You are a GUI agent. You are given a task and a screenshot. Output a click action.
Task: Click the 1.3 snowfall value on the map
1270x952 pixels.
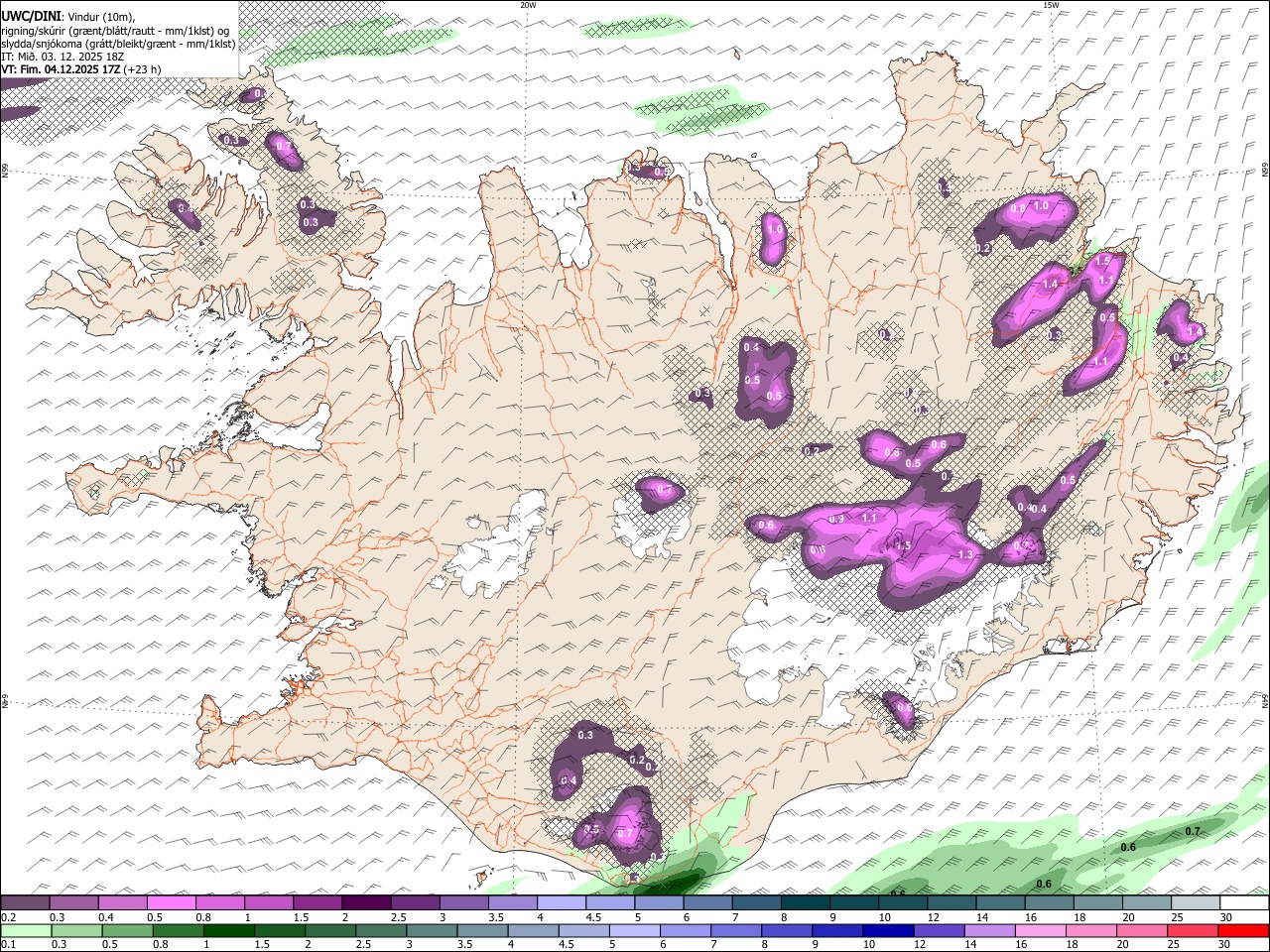click(x=966, y=555)
